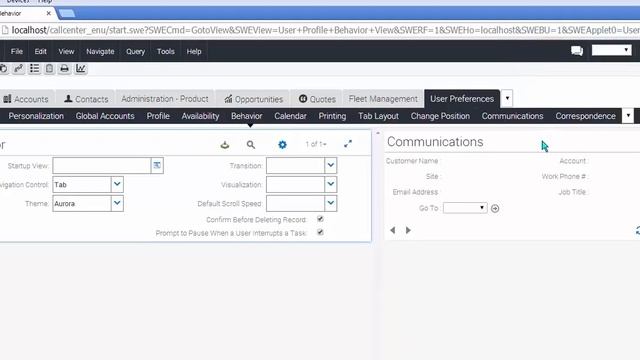Expand the Navigation Control dropdown

point(117,184)
